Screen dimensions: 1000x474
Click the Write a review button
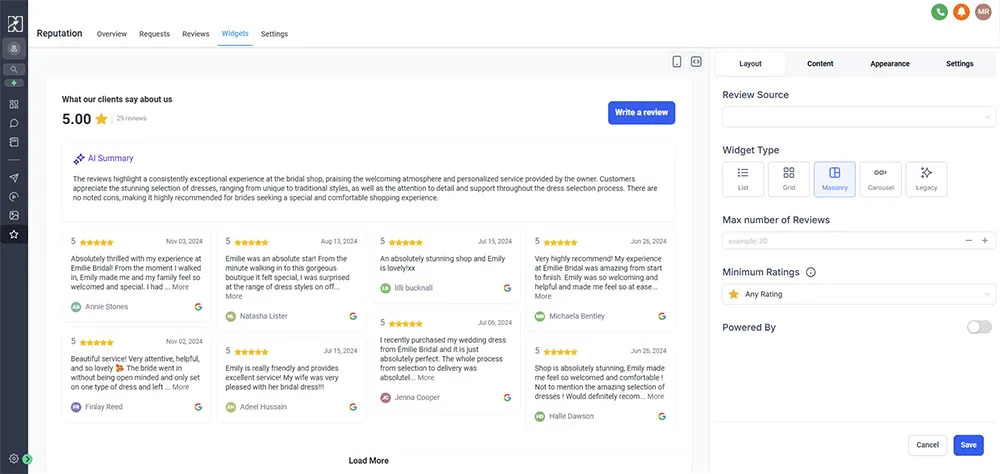coord(641,112)
